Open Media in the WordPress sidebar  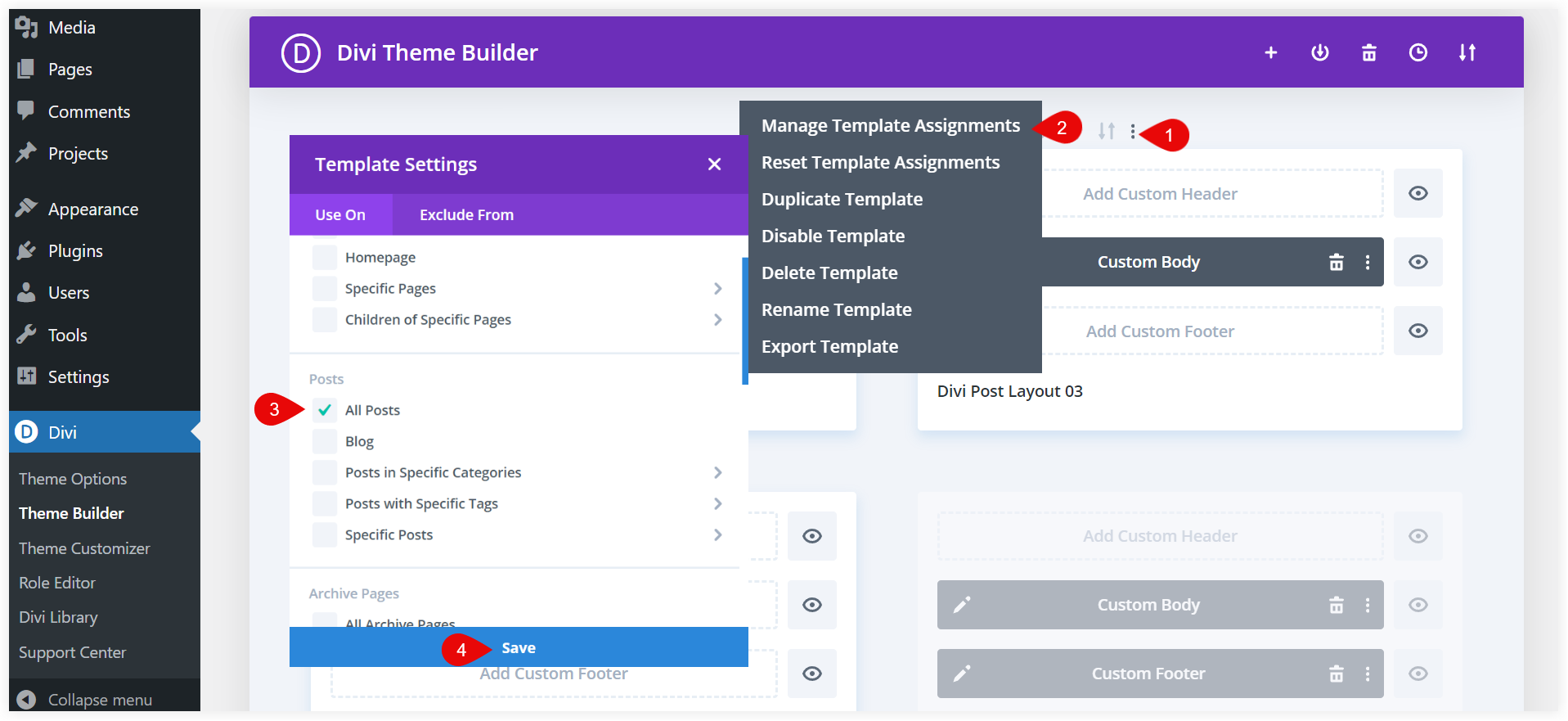(105, 27)
